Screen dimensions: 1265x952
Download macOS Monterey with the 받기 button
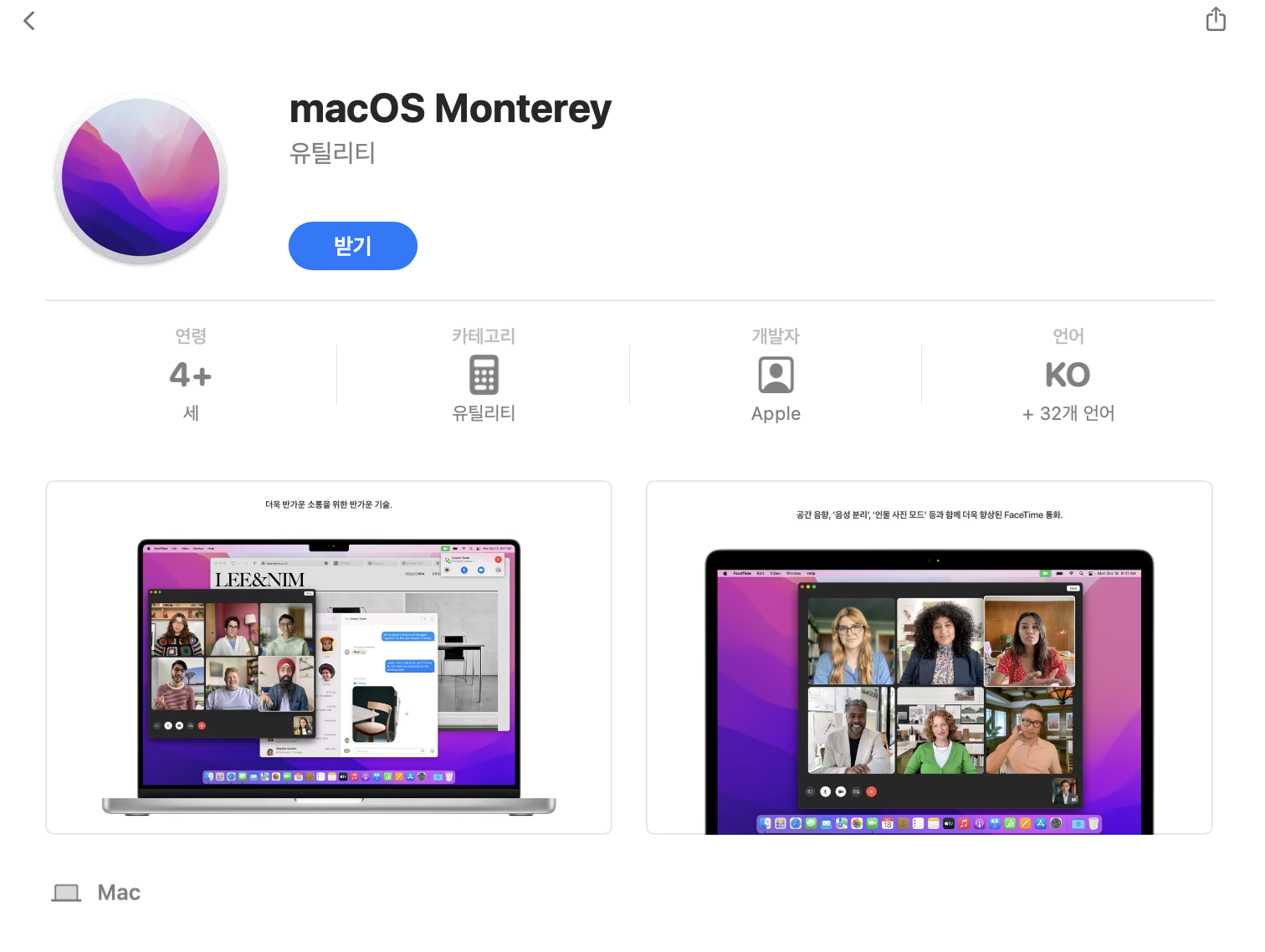(x=353, y=246)
